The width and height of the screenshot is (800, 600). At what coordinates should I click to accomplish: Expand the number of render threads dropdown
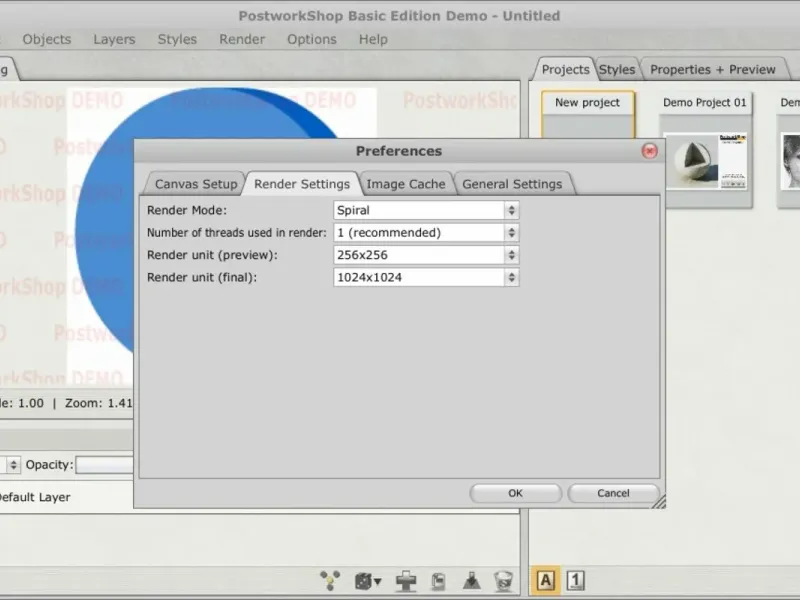(x=426, y=233)
